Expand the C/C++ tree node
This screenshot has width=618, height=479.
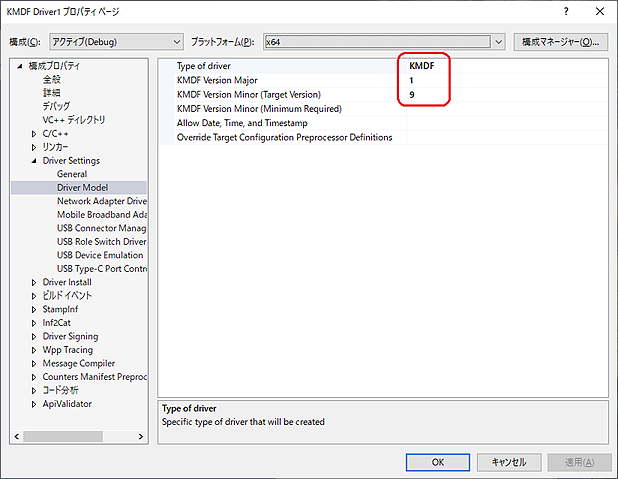34,133
